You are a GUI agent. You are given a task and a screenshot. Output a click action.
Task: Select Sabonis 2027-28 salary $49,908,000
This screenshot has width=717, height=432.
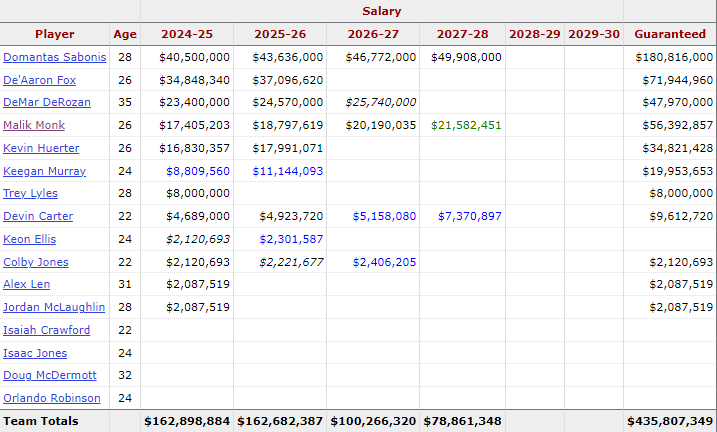coord(466,57)
